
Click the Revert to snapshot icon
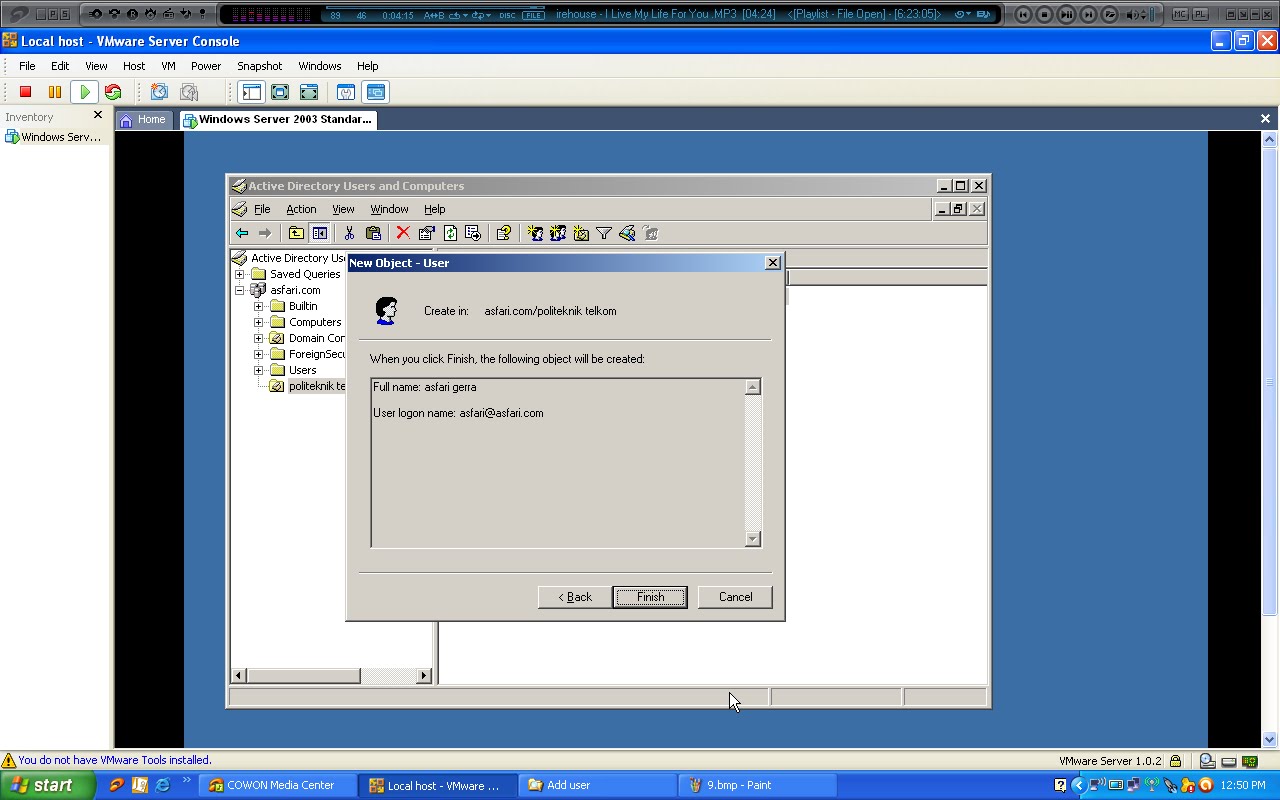click(x=189, y=92)
